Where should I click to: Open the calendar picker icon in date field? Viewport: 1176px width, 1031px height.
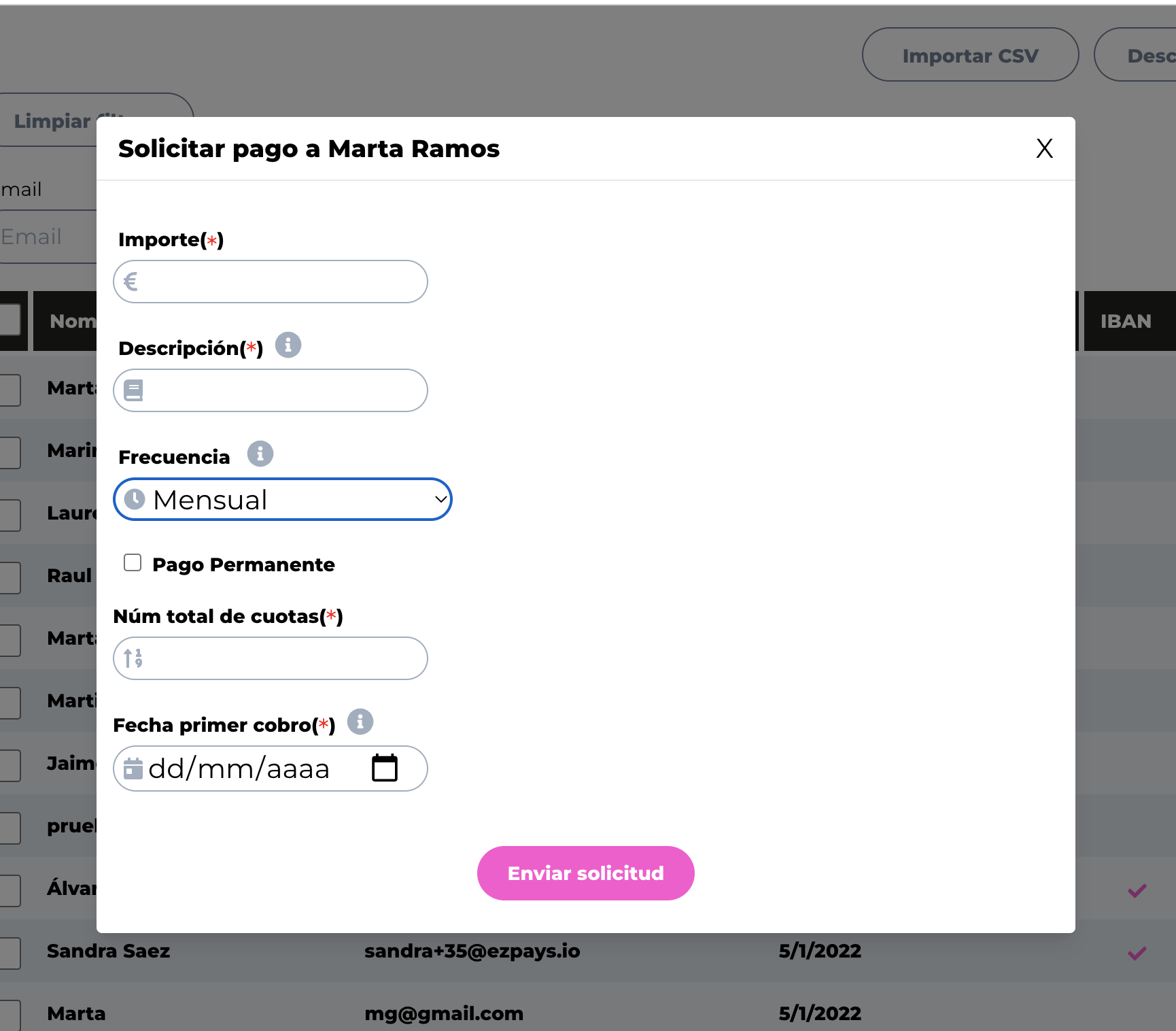pos(385,768)
